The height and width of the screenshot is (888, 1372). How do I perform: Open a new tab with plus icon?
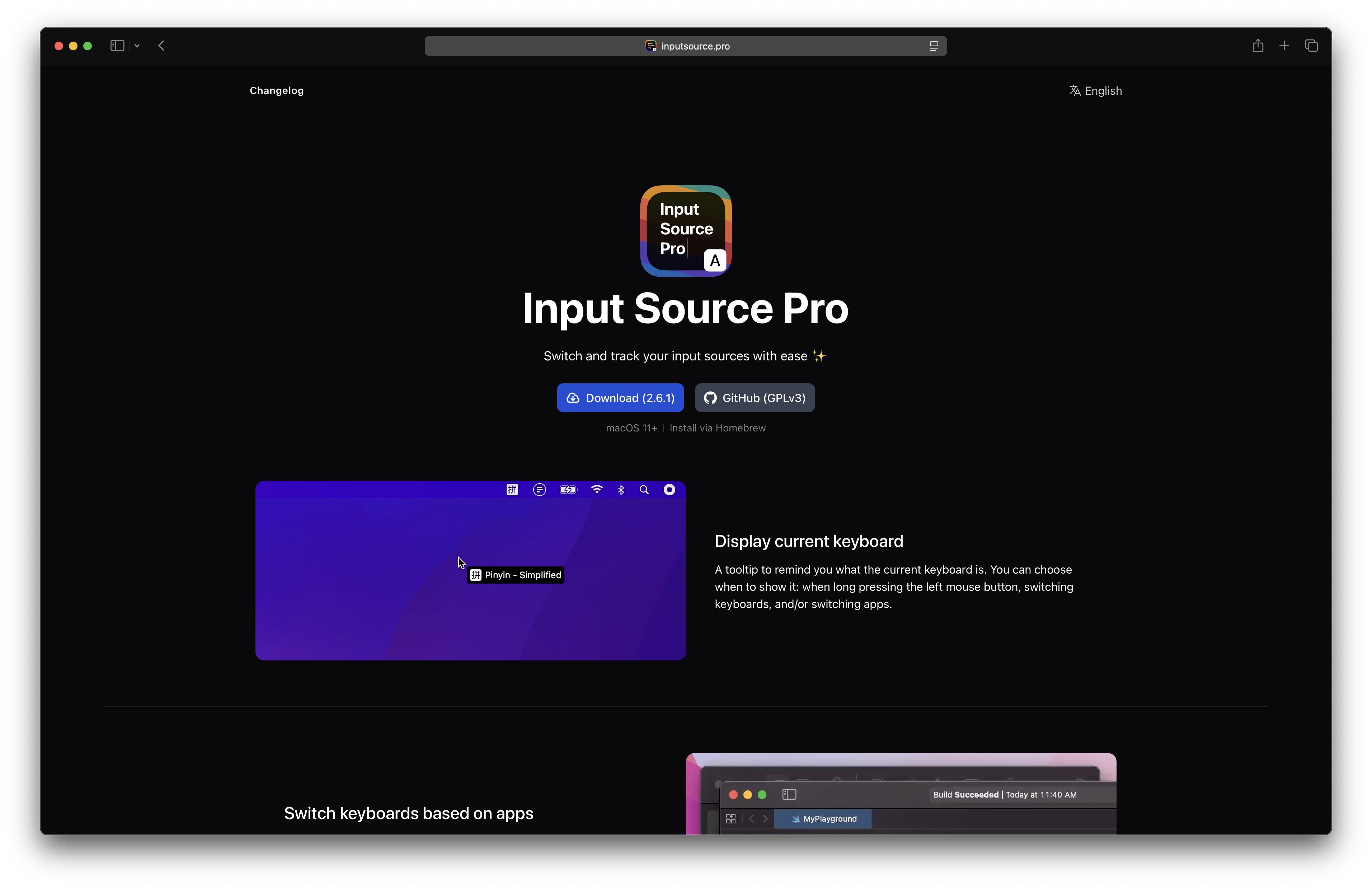1284,46
